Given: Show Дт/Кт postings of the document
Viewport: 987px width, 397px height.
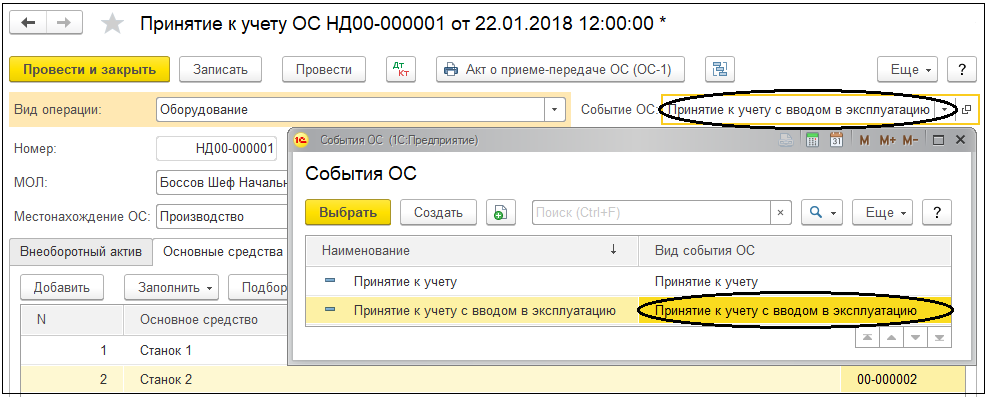Looking at the screenshot, I should point(400,70).
